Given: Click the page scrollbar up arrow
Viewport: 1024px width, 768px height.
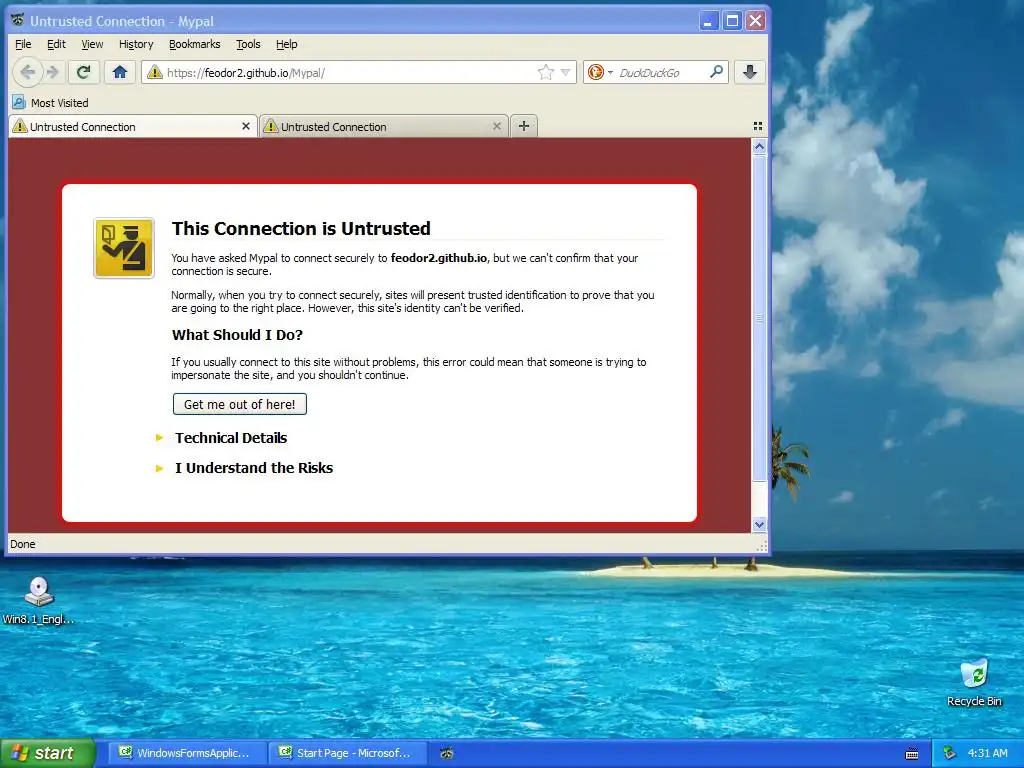Looking at the screenshot, I should pyautogui.click(x=759, y=146).
